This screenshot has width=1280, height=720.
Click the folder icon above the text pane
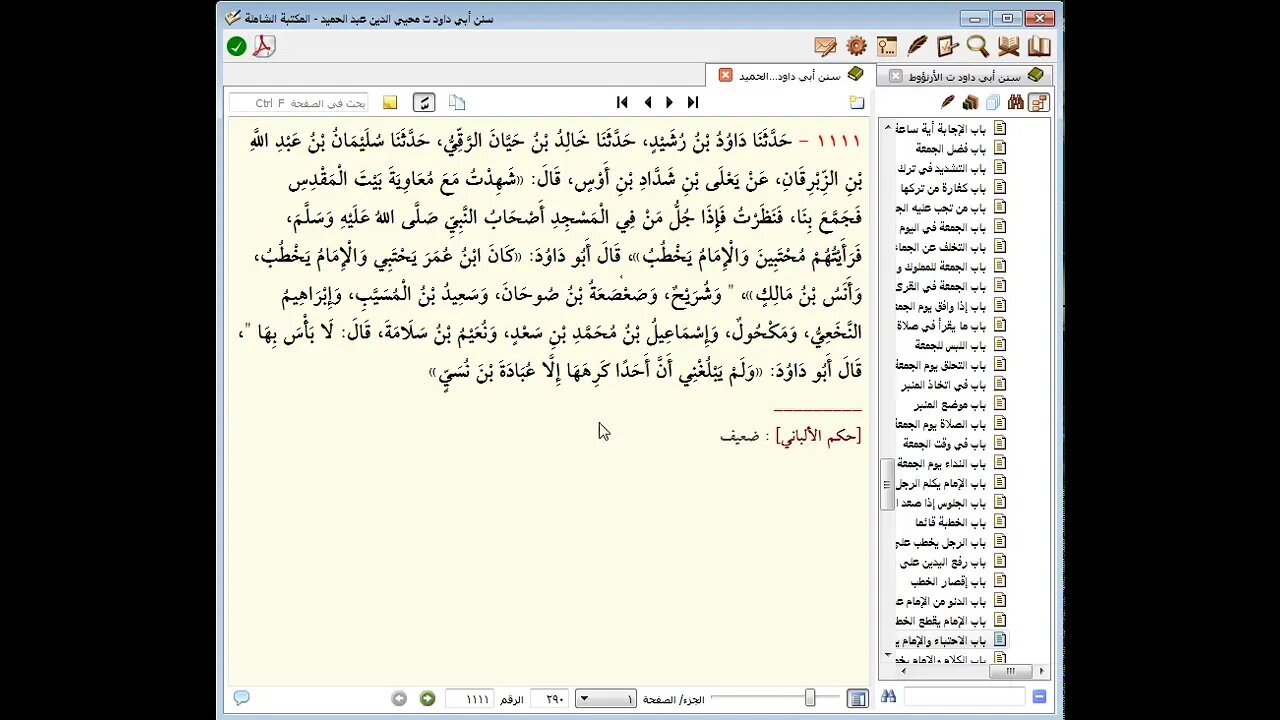[x=857, y=102]
